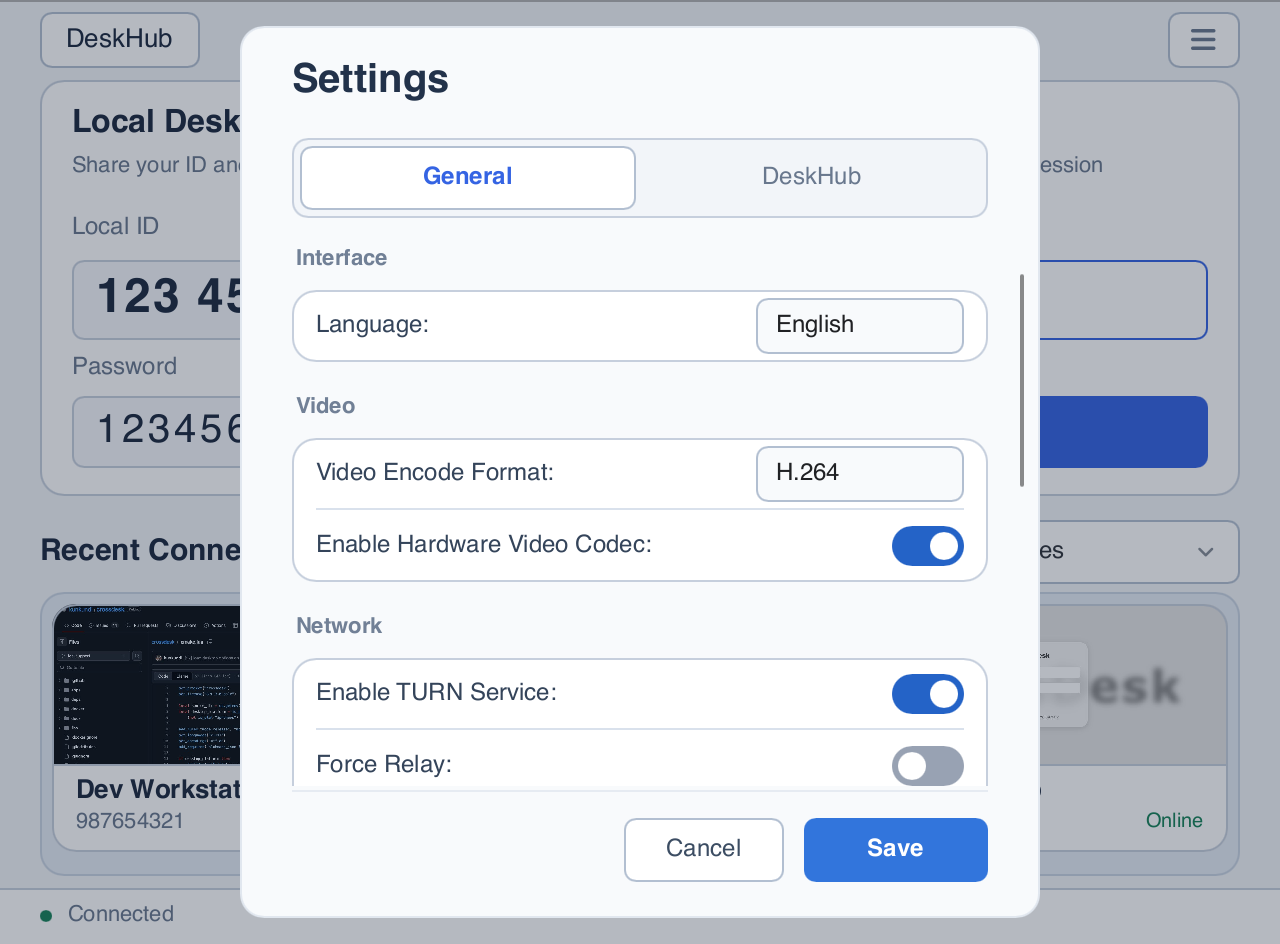
Task: Switch to the General settings tab
Action: click(468, 178)
